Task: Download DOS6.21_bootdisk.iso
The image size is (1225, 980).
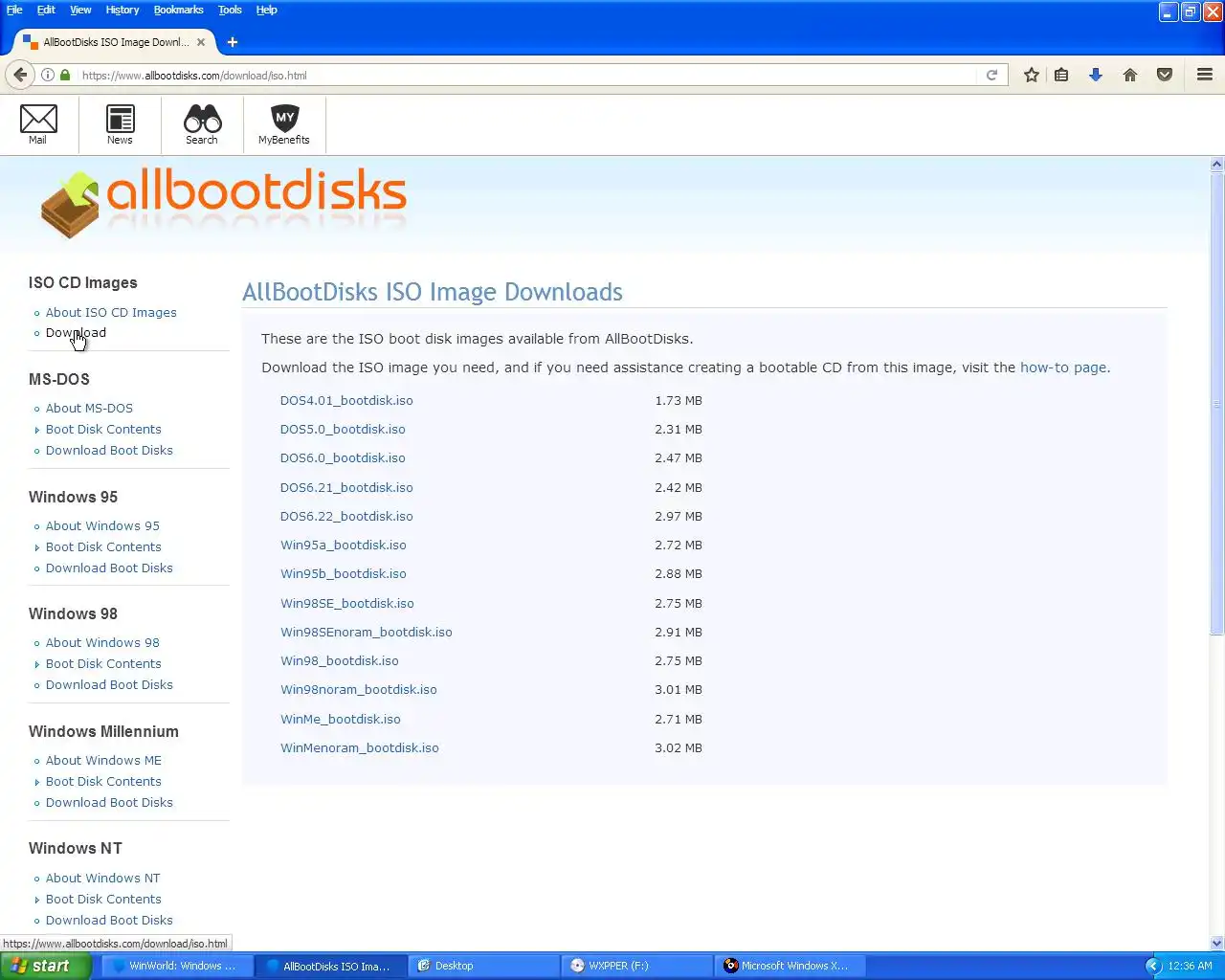Action: click(346, 487)
